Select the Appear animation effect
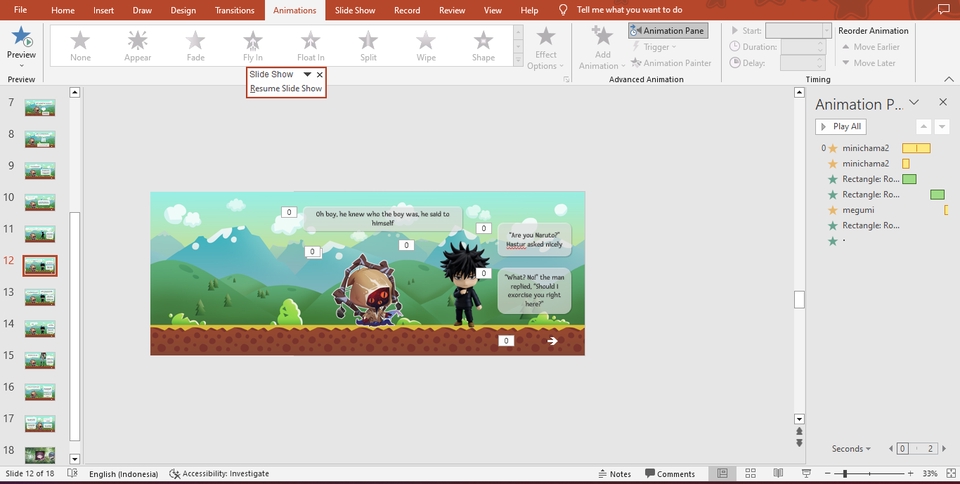This screenshot has height=484, width=960. pyautogui.click(x=138, y=47)
